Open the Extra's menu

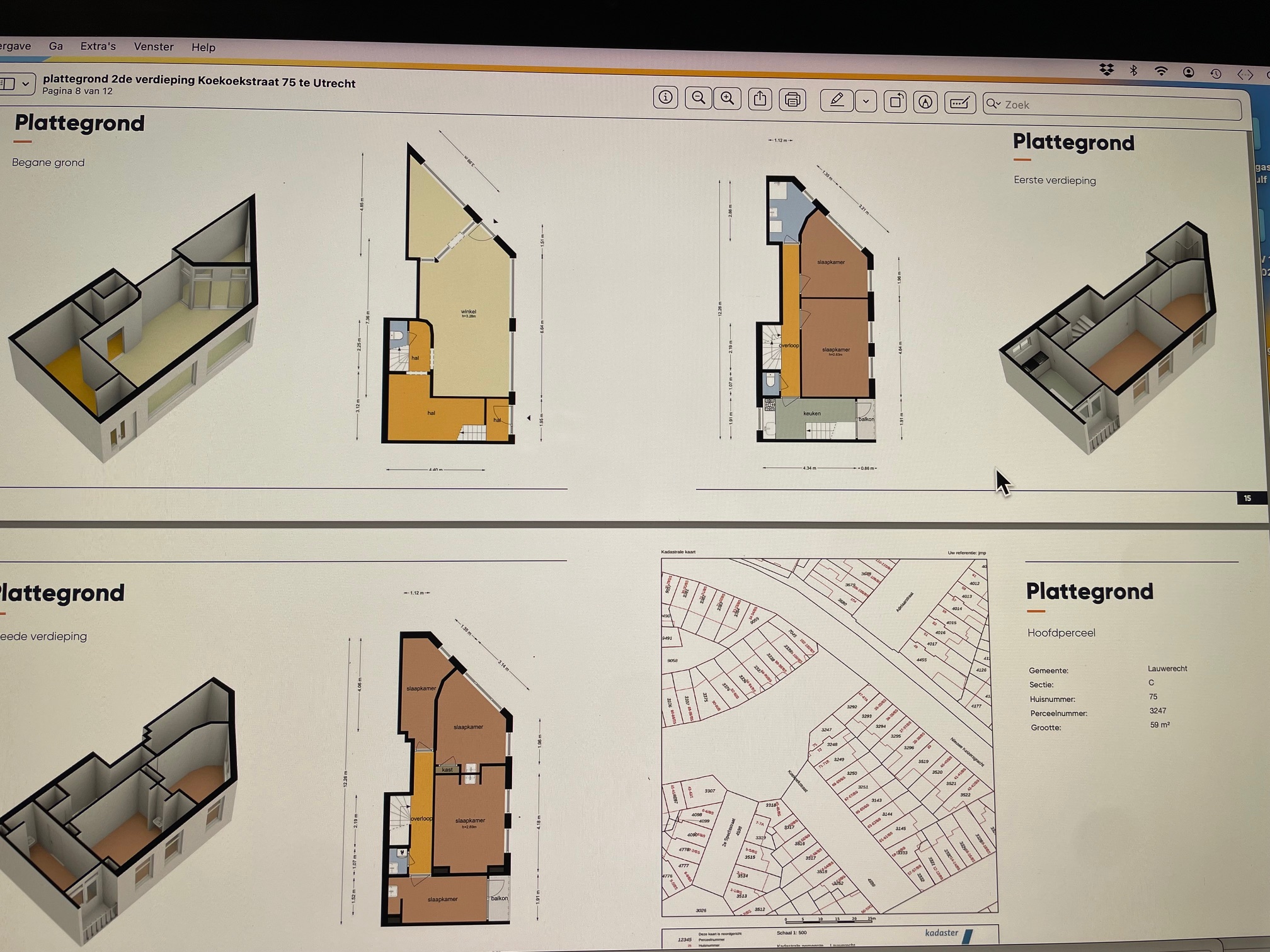[x=98, y=47]
